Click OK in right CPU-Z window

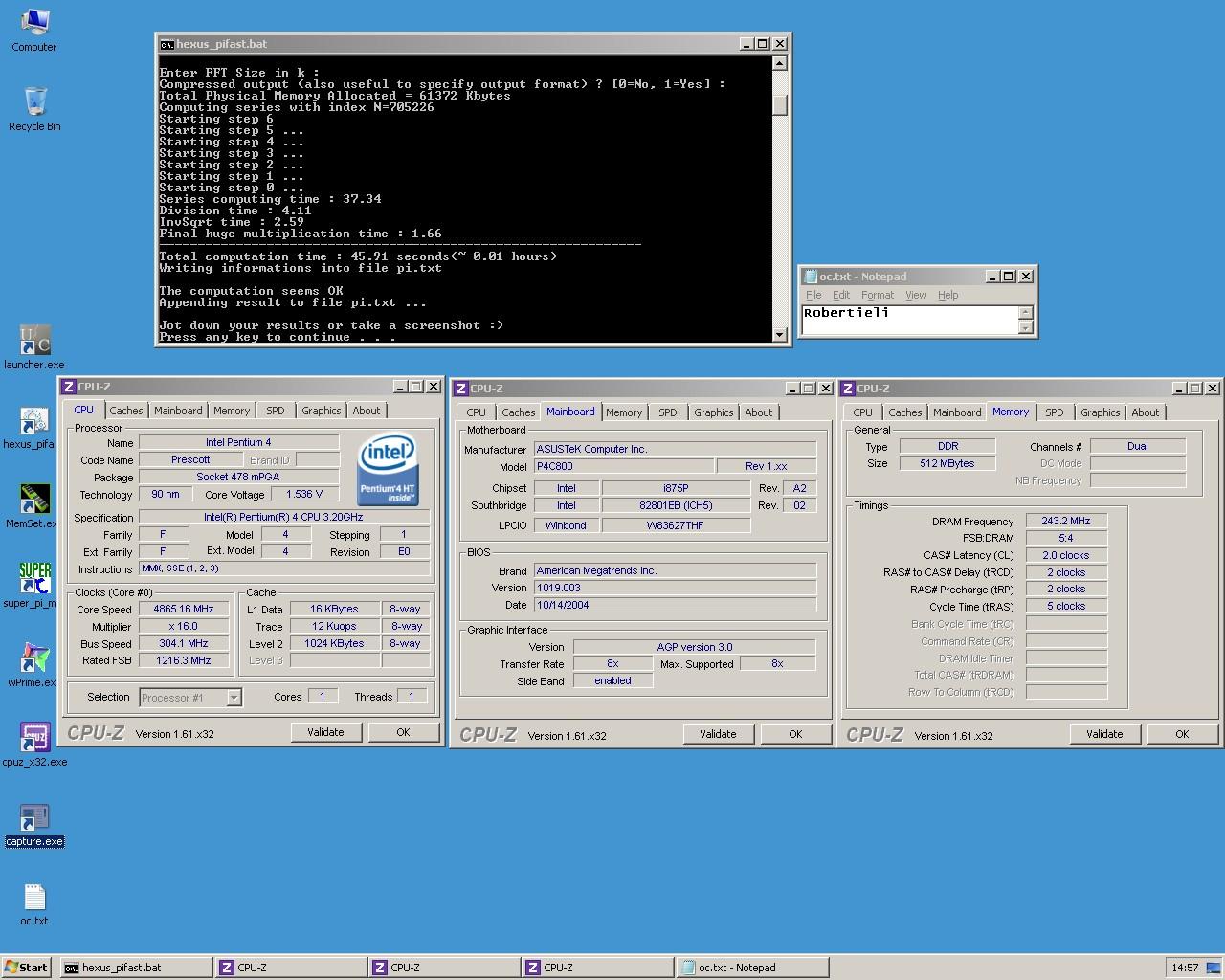point(1182,734)
